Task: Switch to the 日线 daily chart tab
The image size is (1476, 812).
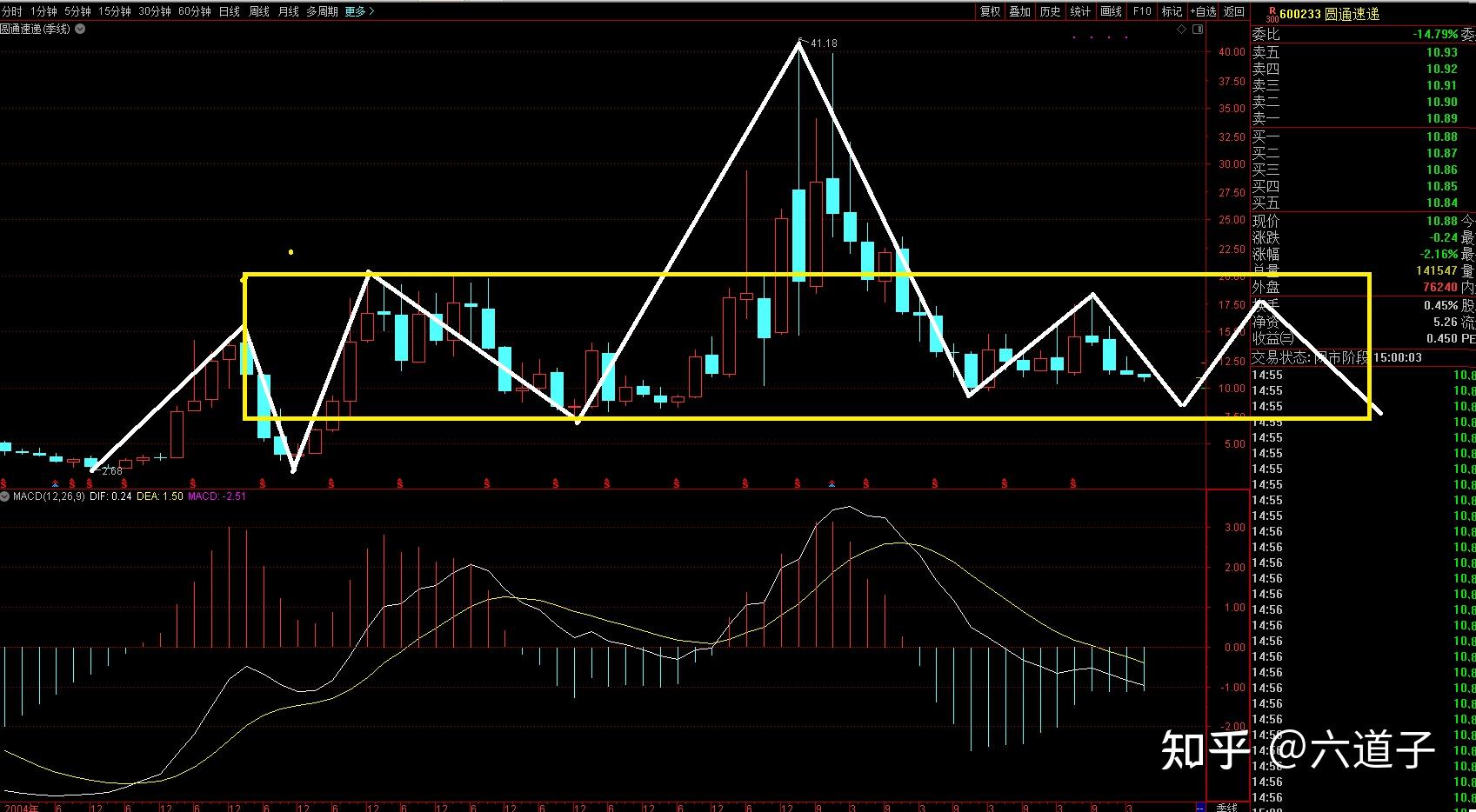Action: (230, 11)
